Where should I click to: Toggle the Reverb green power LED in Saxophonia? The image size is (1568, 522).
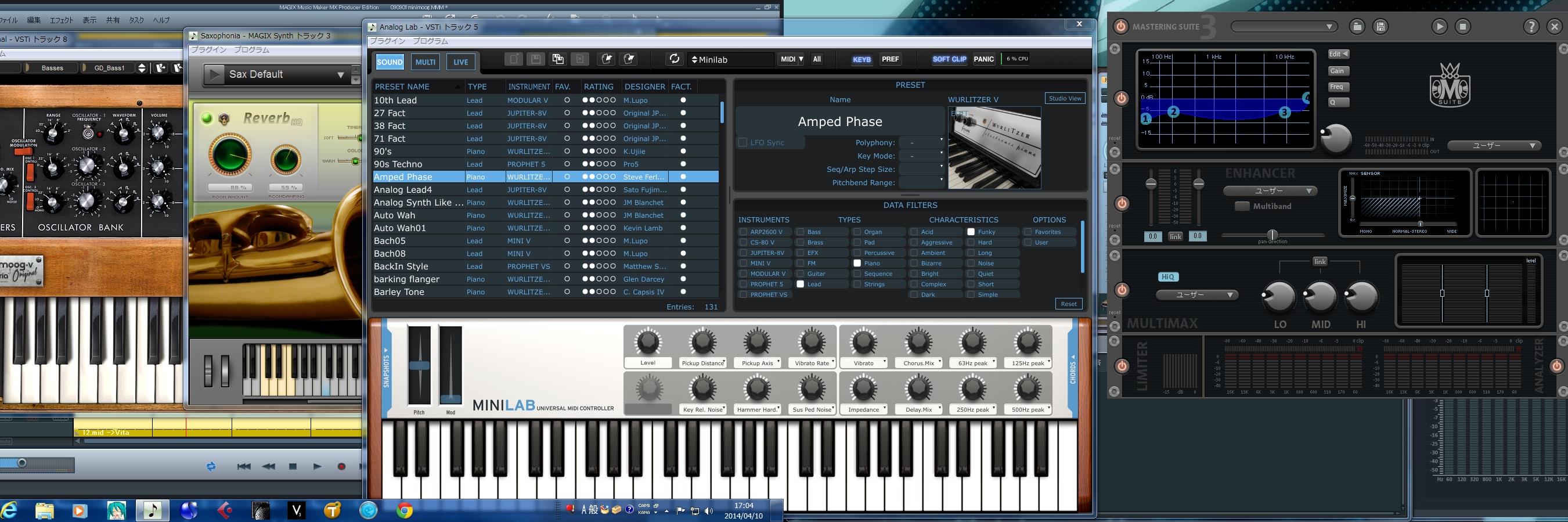[x=207, y=118]
